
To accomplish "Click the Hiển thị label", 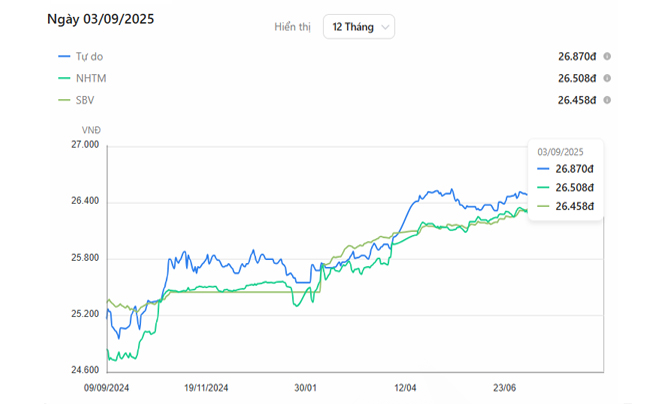I will [x=293, y=27].
